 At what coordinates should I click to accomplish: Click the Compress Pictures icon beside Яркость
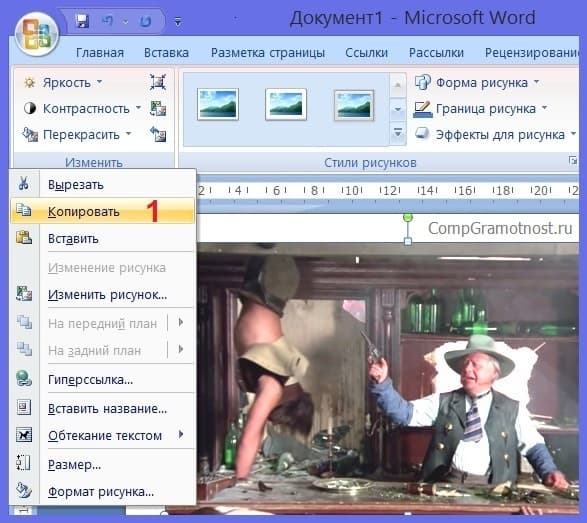point(158,82)
